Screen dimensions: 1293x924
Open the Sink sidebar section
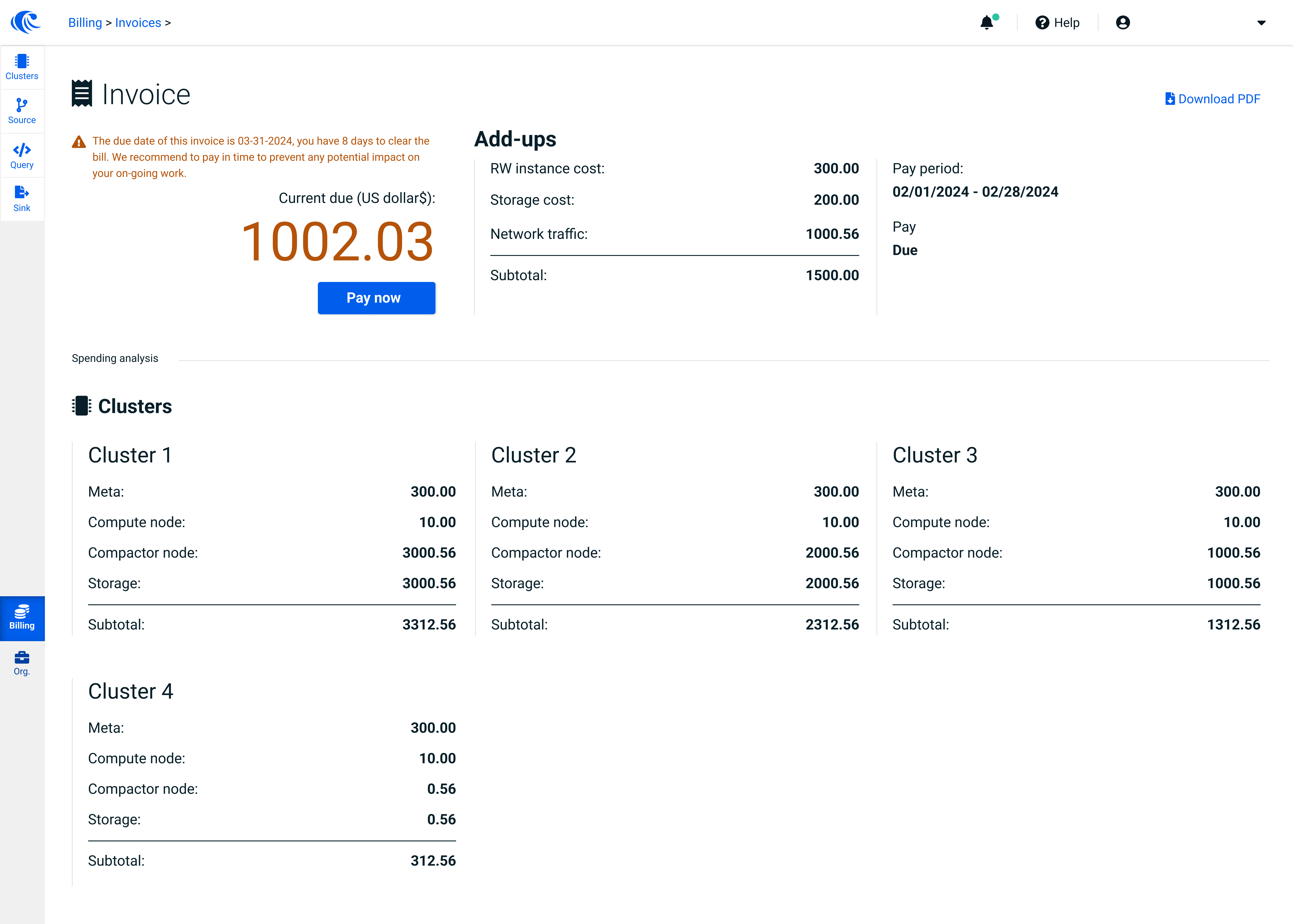coord(22,199)
